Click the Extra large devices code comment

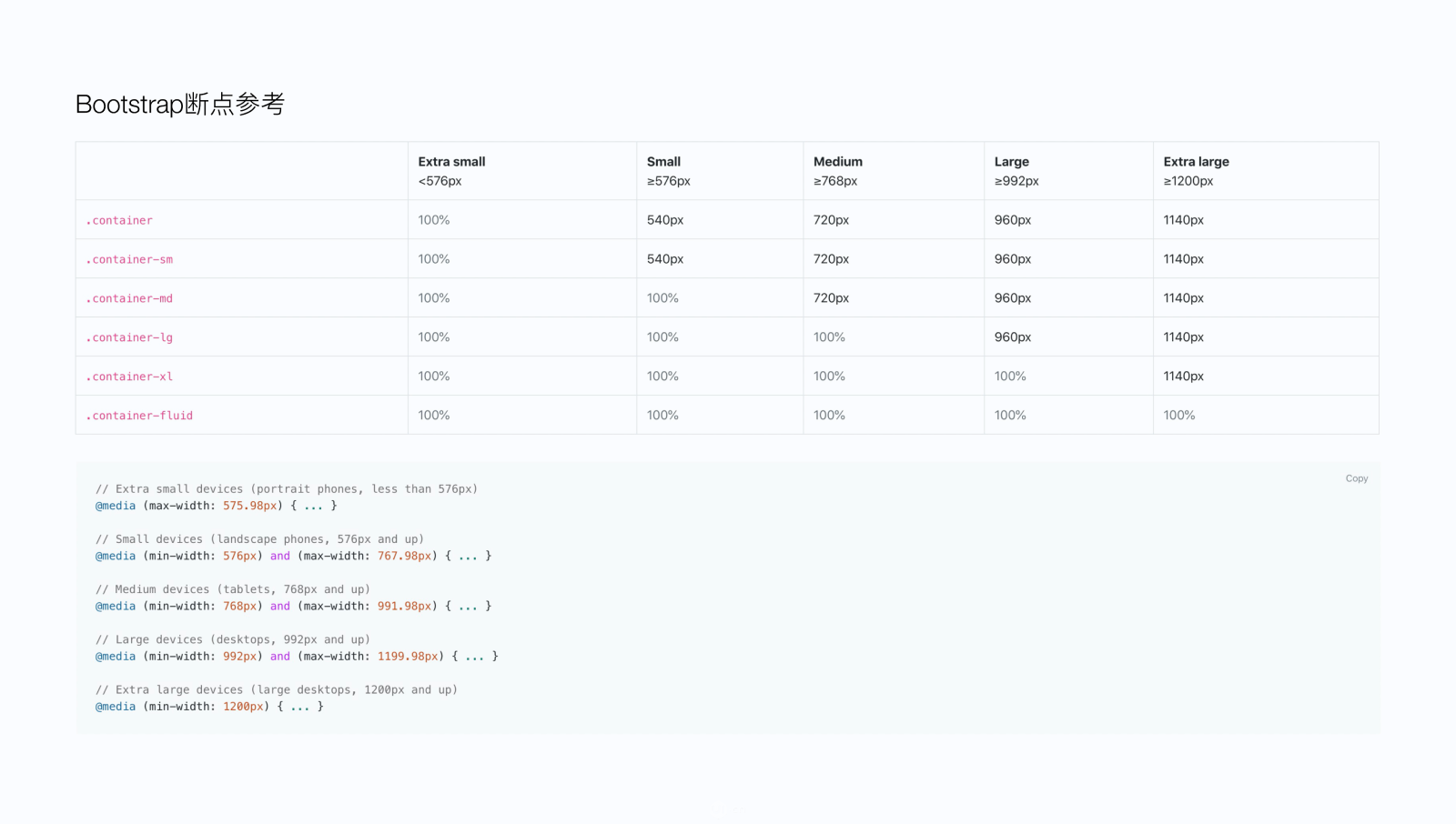[277, 689]
